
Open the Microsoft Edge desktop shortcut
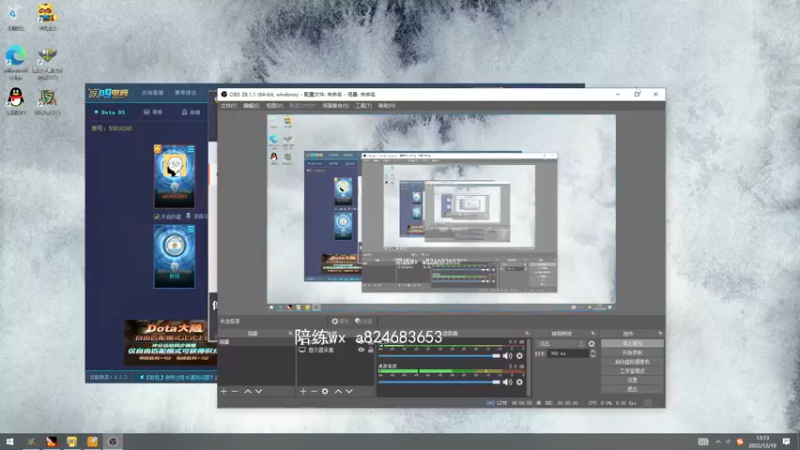(16, 62)
